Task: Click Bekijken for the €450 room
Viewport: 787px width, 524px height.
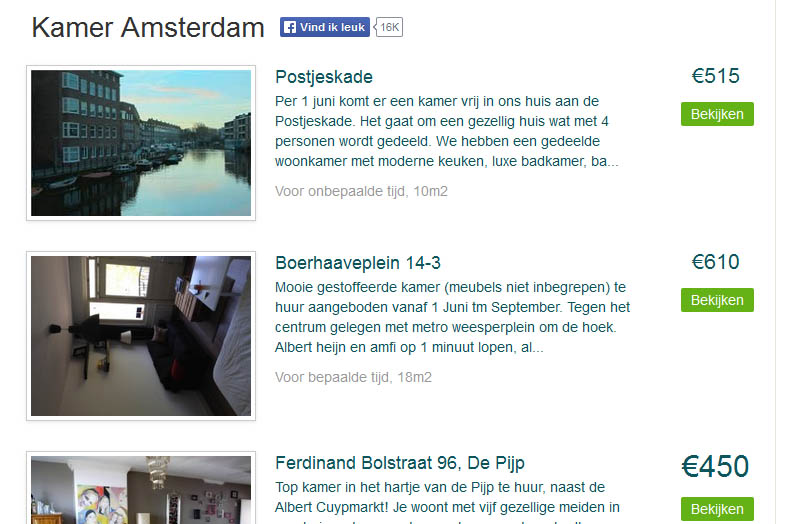Action: [717, 509]
